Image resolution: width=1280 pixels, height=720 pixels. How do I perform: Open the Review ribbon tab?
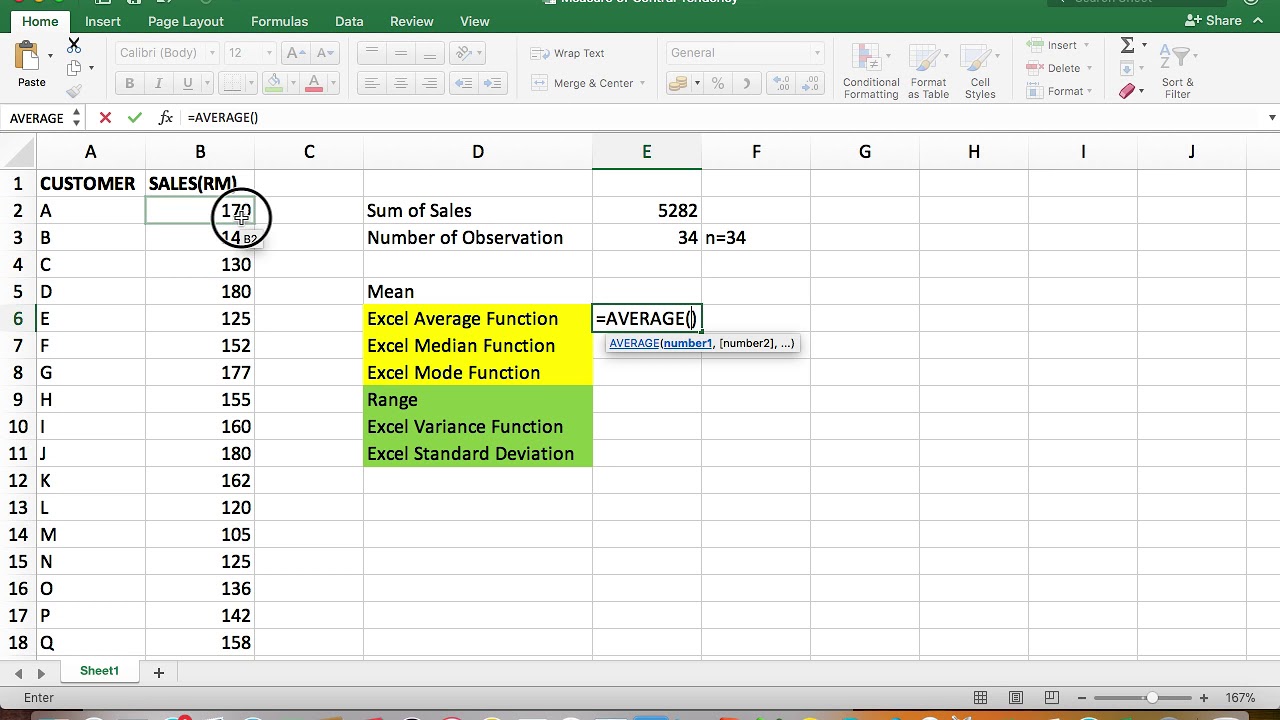pyautogui.click(x=412, y=21)
